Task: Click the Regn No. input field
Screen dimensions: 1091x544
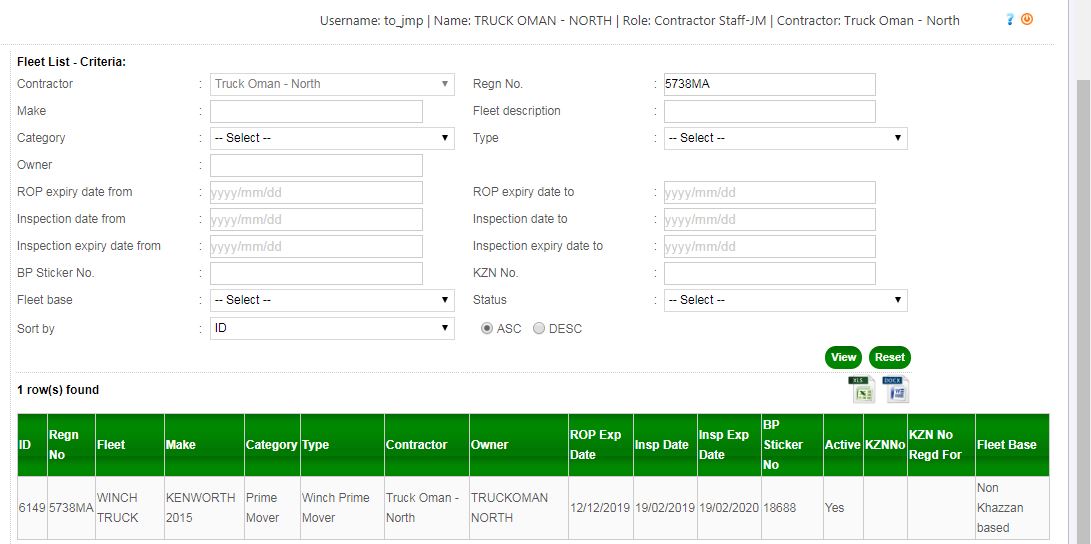Action: tap(769, 84)
